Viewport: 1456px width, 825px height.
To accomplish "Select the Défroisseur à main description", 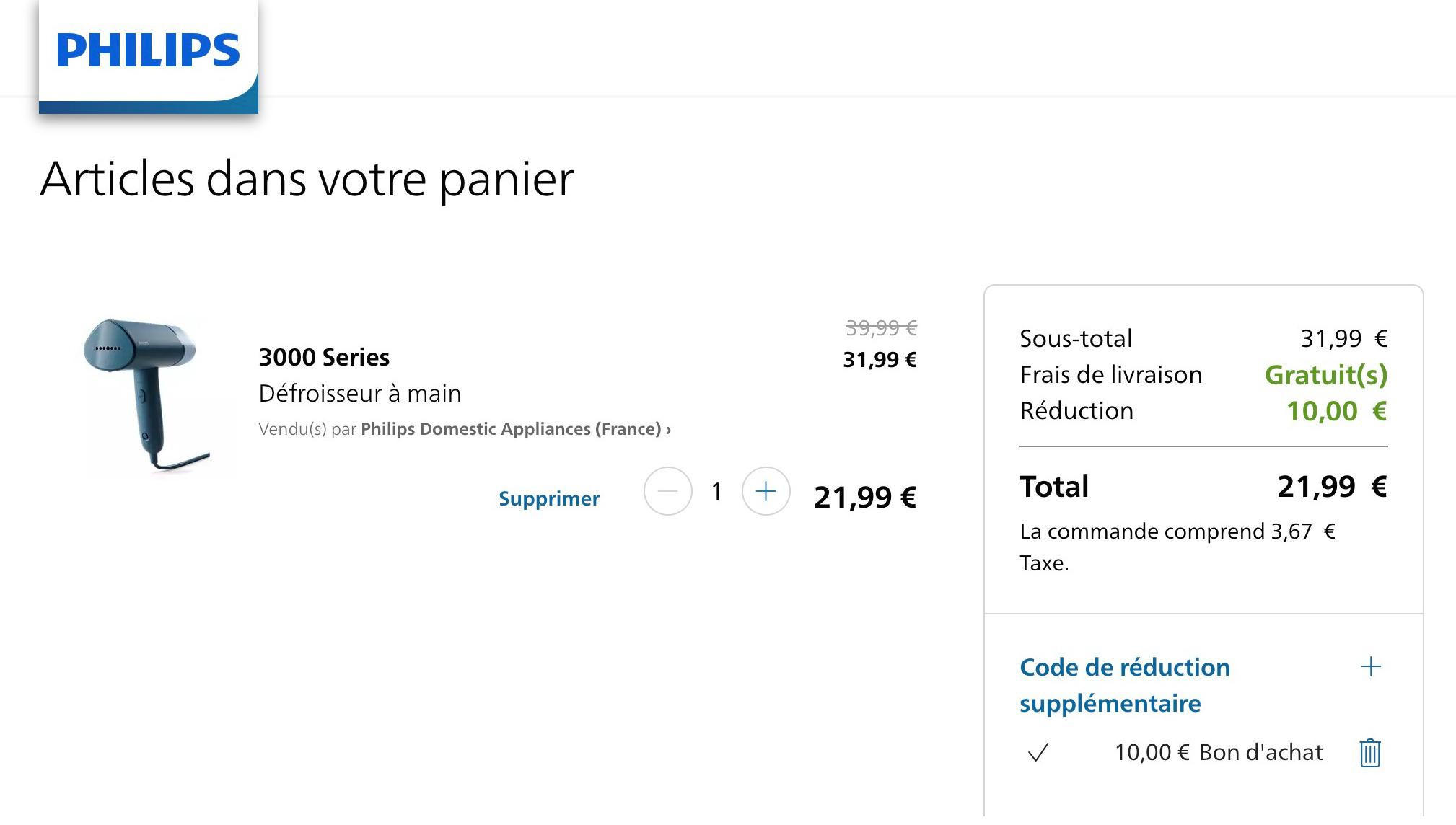I will coord(359,394).
